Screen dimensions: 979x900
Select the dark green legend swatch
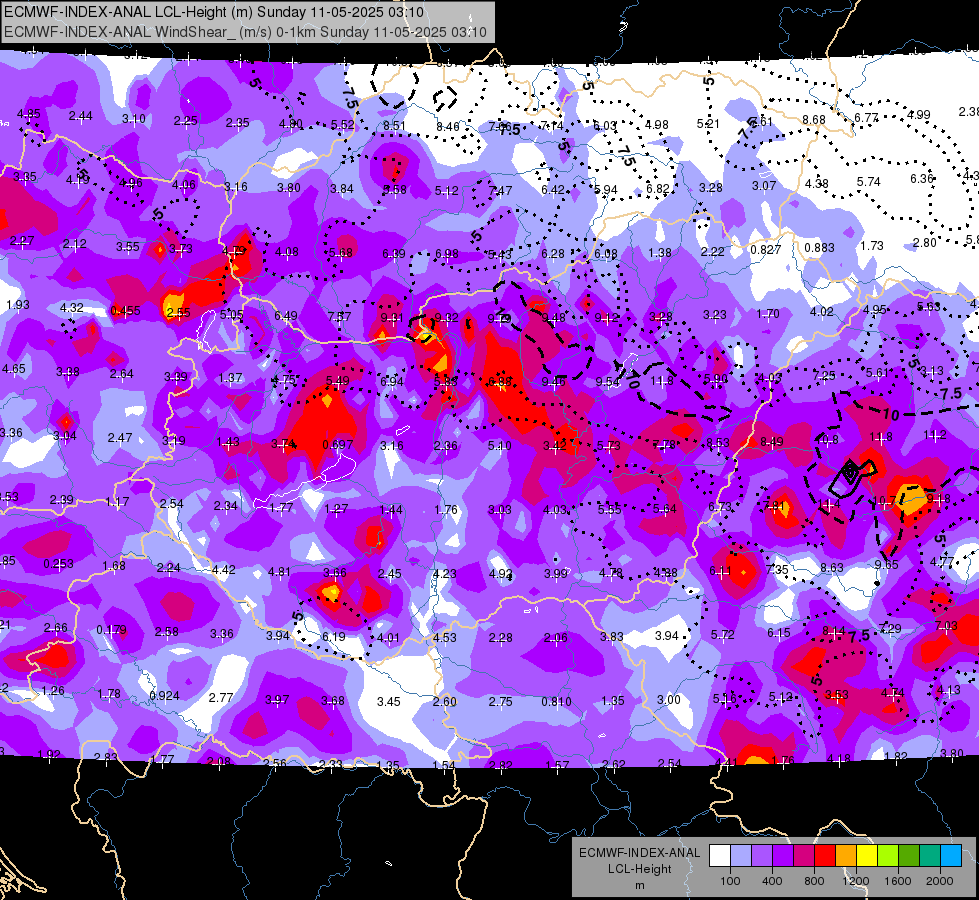tap(908, 856)
